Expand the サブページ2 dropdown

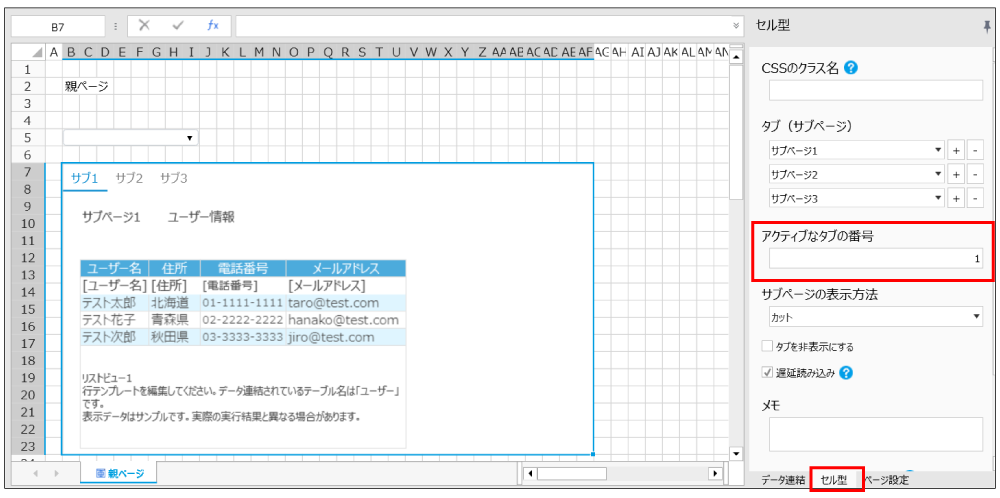pos(937,174)
